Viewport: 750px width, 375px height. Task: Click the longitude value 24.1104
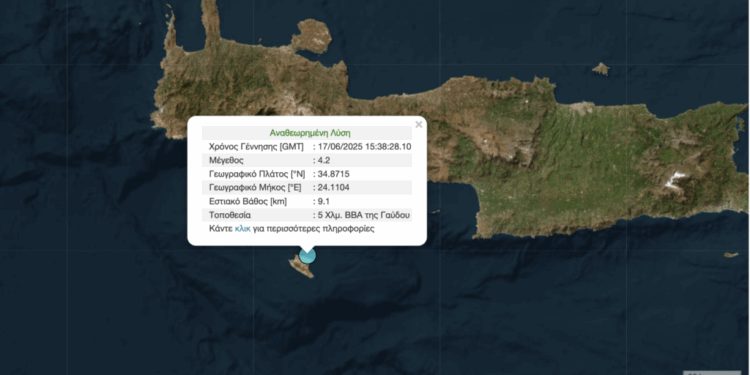[x=333, y=188]
